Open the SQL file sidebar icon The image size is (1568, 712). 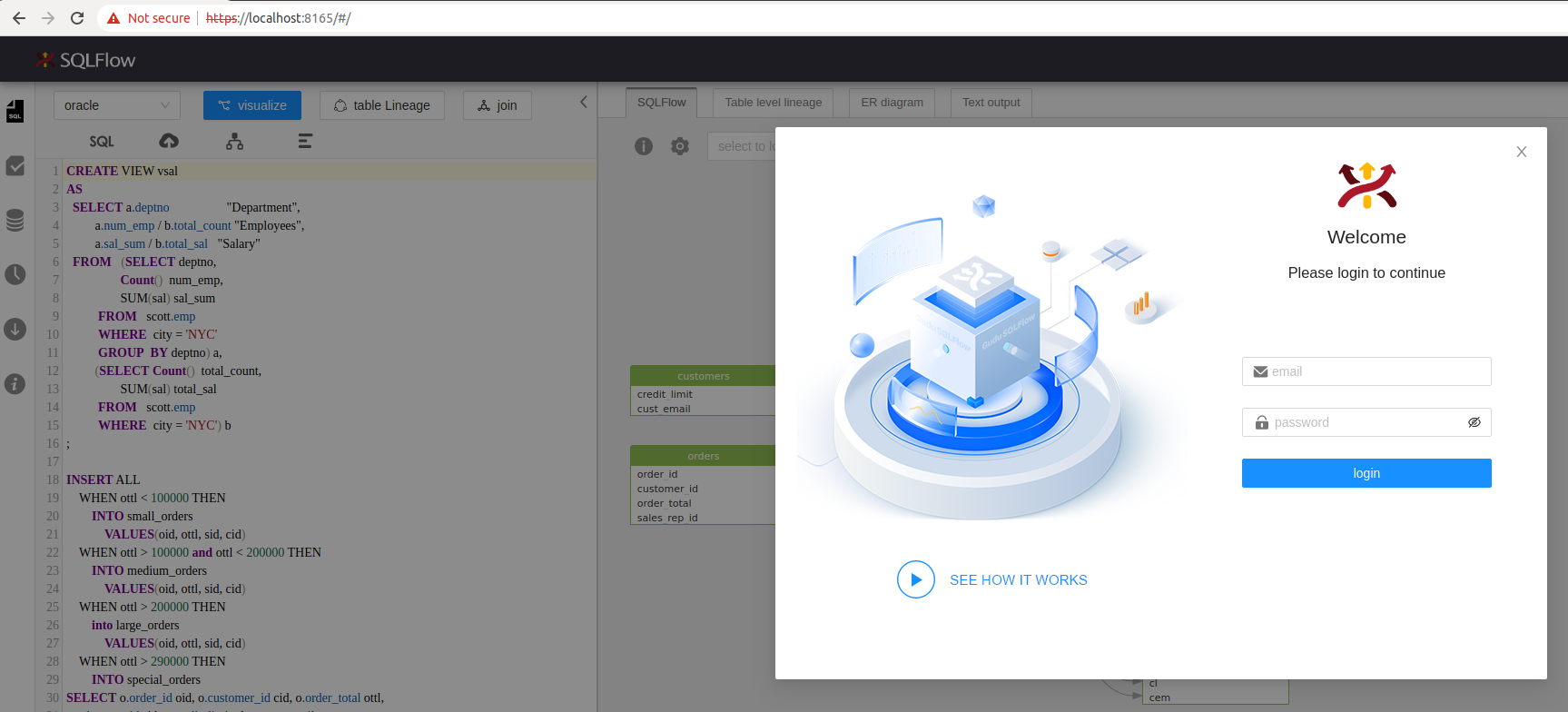coord(15,111)
